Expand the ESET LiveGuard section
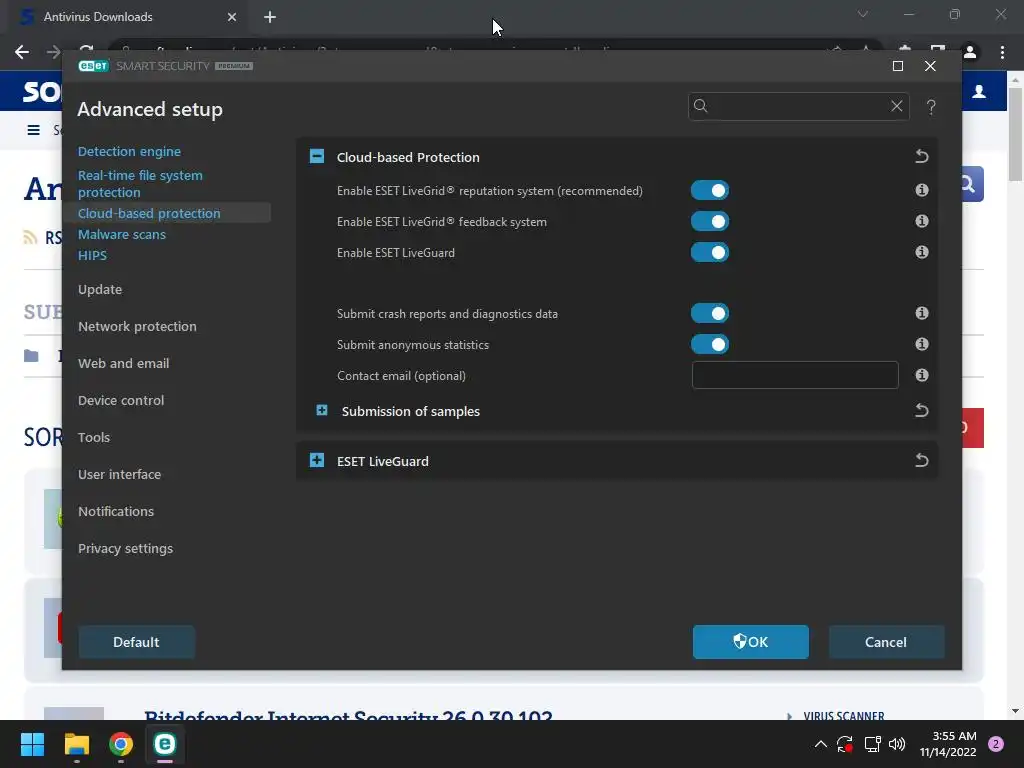Screen dimensions: 1024x768 pyautogui.click(x=317, y=460)
